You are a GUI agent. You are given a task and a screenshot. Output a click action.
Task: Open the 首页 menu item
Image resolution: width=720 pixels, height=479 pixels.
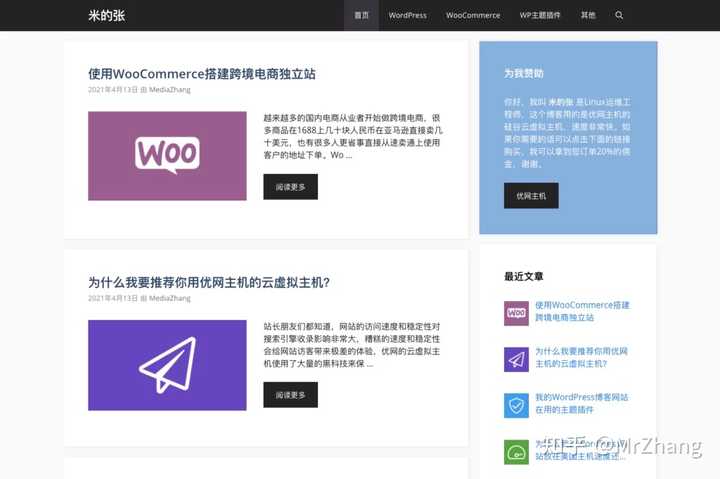[361, 15]
